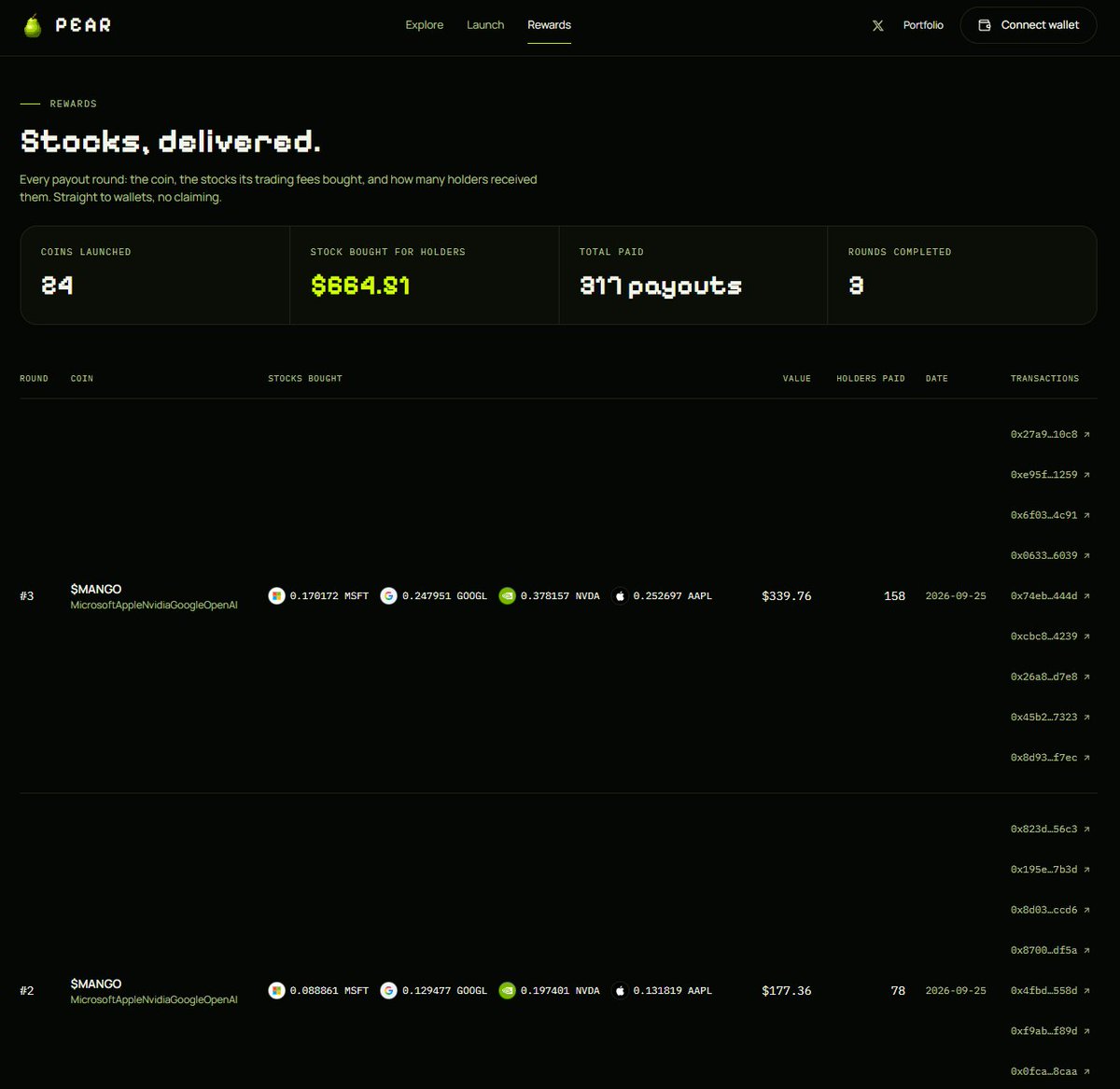
Task: Open transaction 0xcbc8…4239
Action: pos(1050,635)
